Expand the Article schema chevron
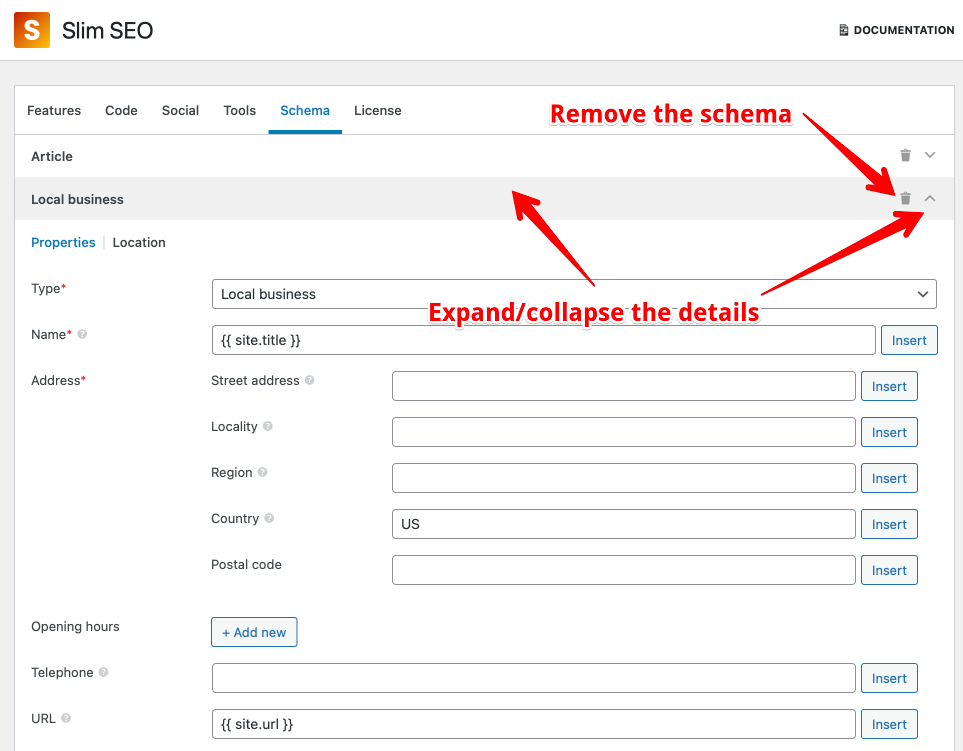The height and width of the screenshot is (751, 963). point(930,155)
